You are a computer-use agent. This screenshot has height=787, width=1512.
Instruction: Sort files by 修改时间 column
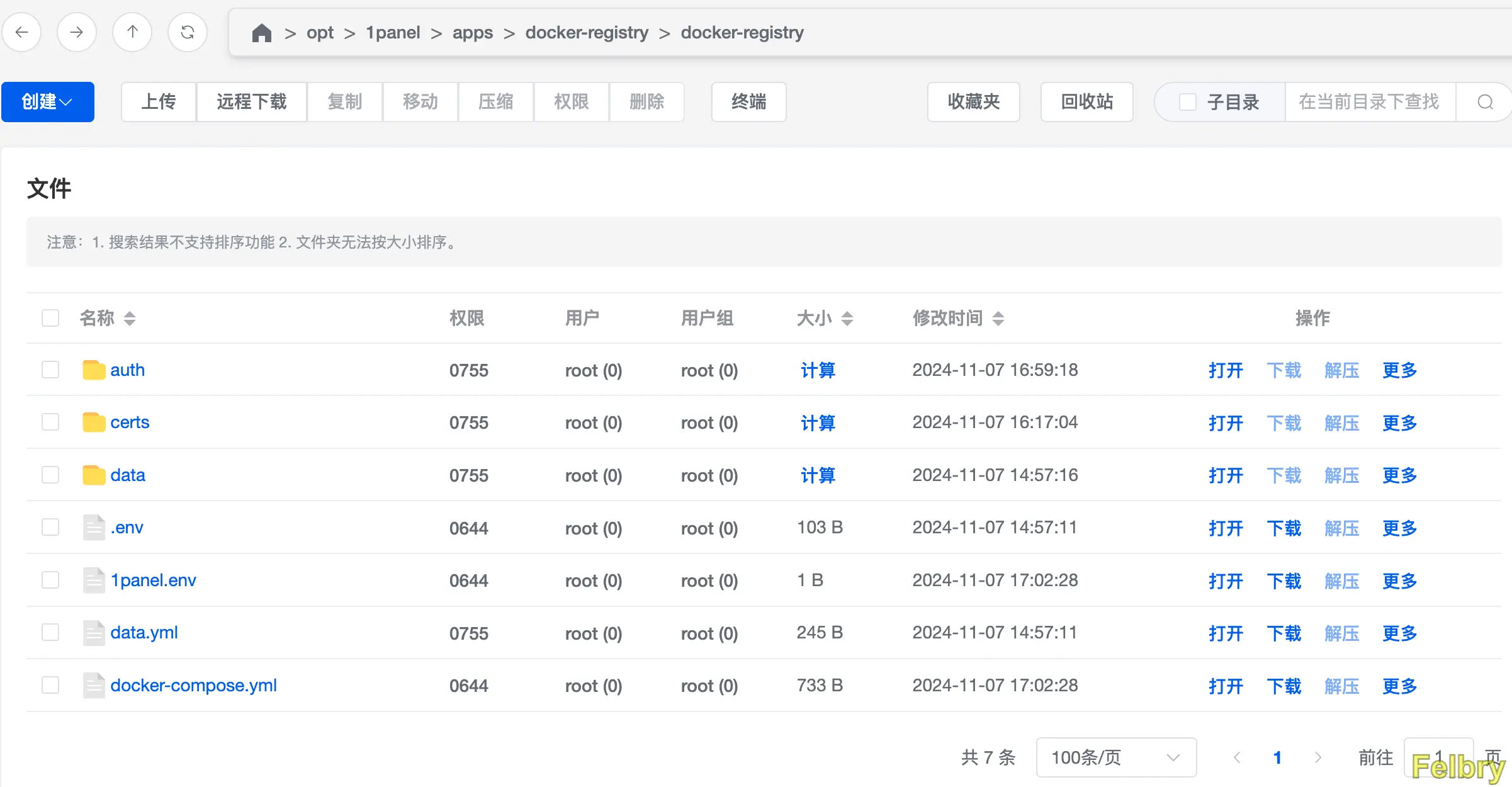click(998, 319)
